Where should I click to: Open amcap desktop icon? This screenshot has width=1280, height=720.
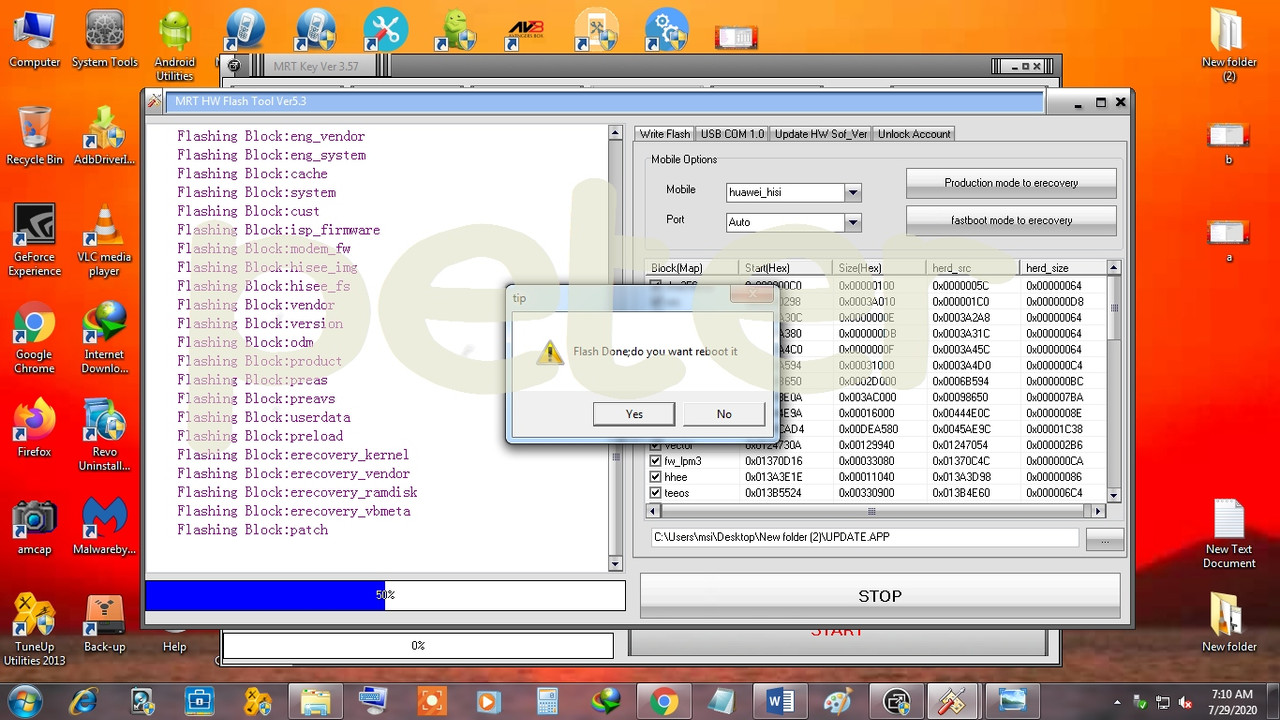34,525
